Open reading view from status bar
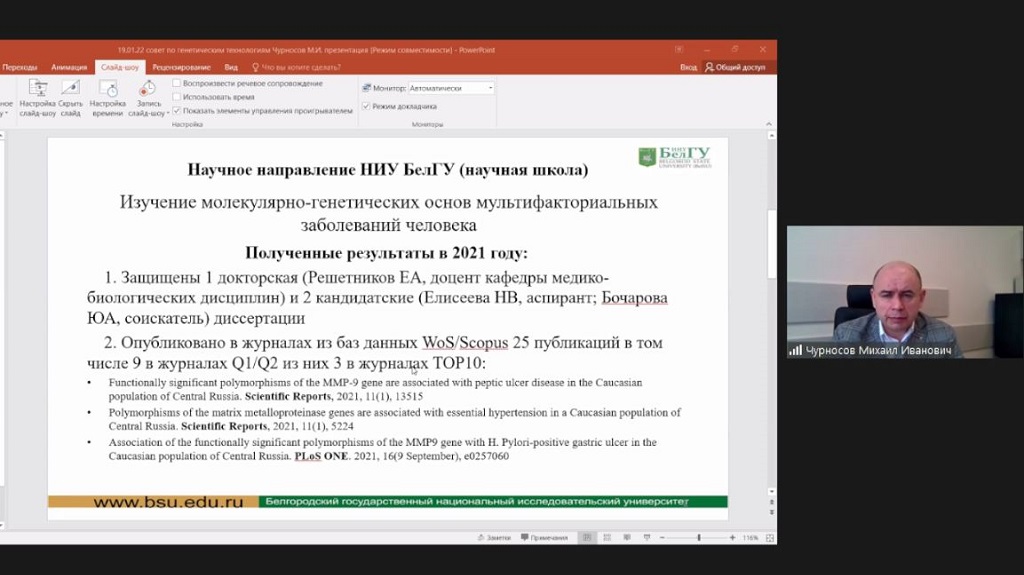Screen dimensions: 1024x575 coord(627,537)
